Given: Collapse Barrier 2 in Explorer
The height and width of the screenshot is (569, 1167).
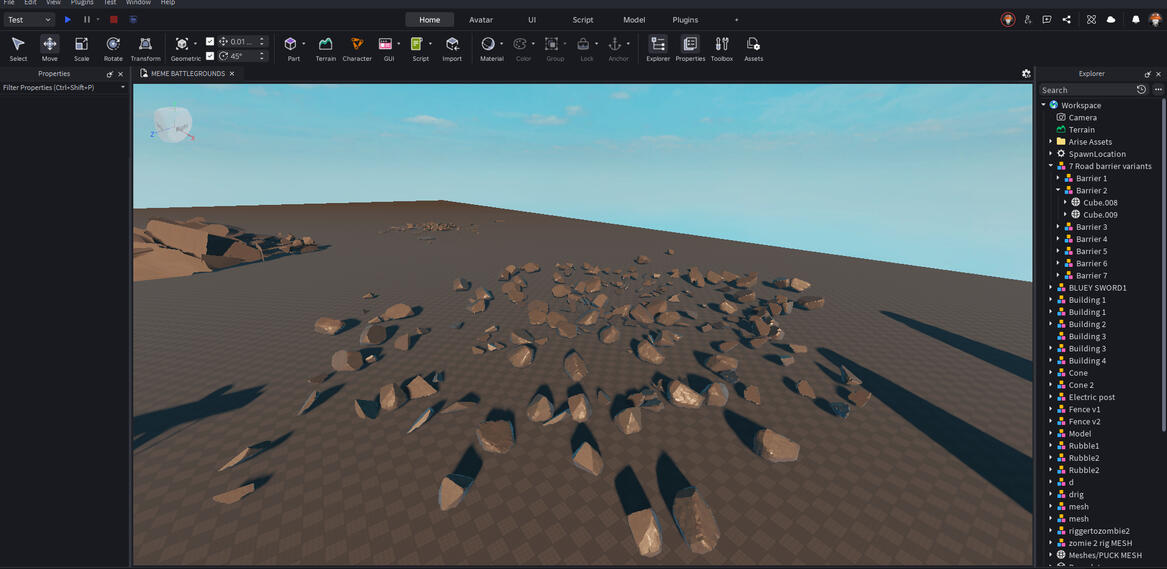Looking at the screenshot, I should click(x=1058, y=190).
